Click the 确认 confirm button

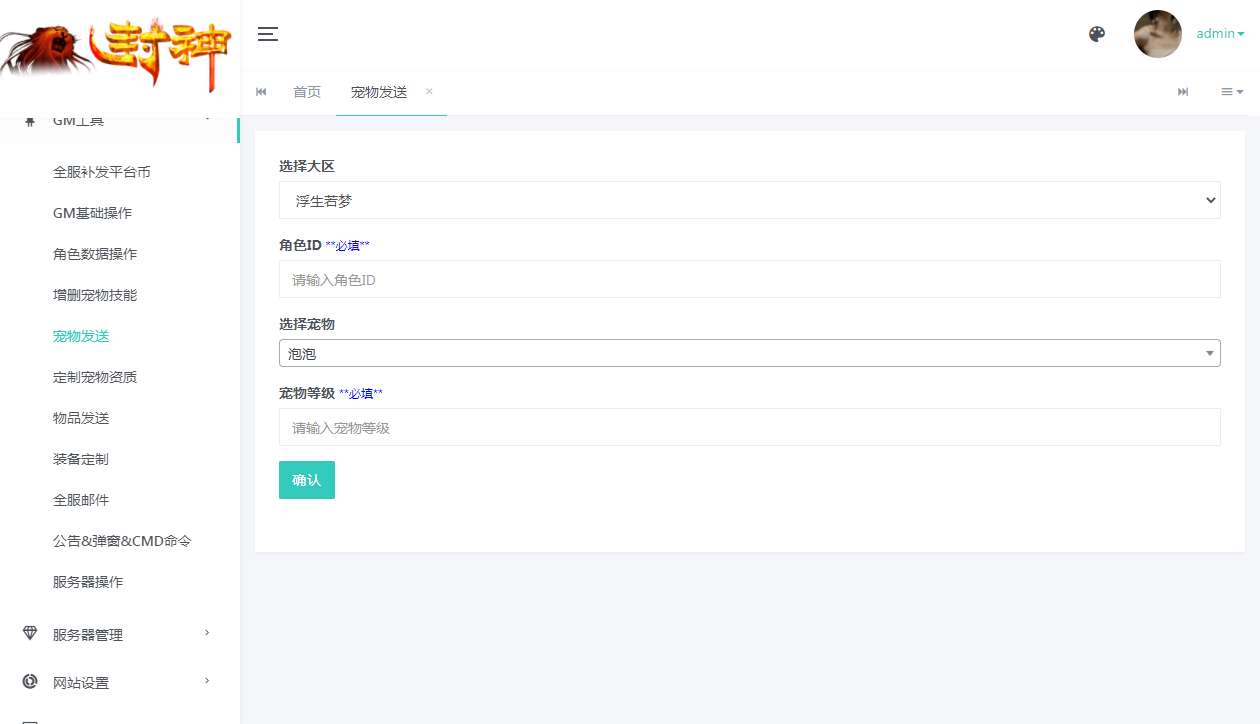pos(306,480)
